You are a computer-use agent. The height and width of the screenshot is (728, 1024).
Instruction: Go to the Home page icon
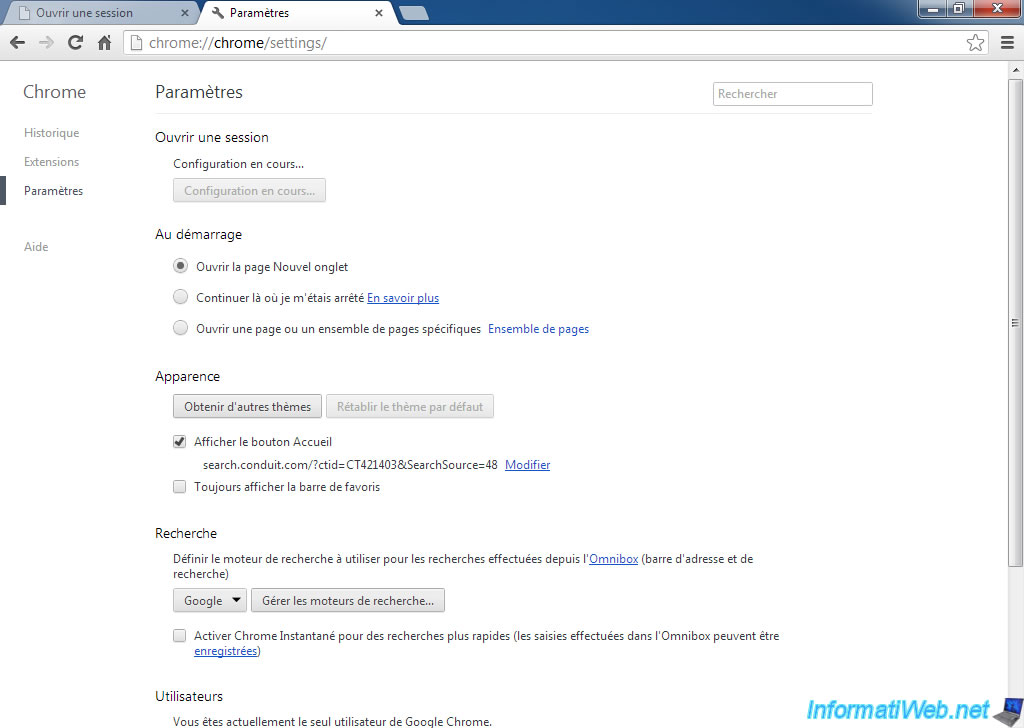[x=104, y=43]
